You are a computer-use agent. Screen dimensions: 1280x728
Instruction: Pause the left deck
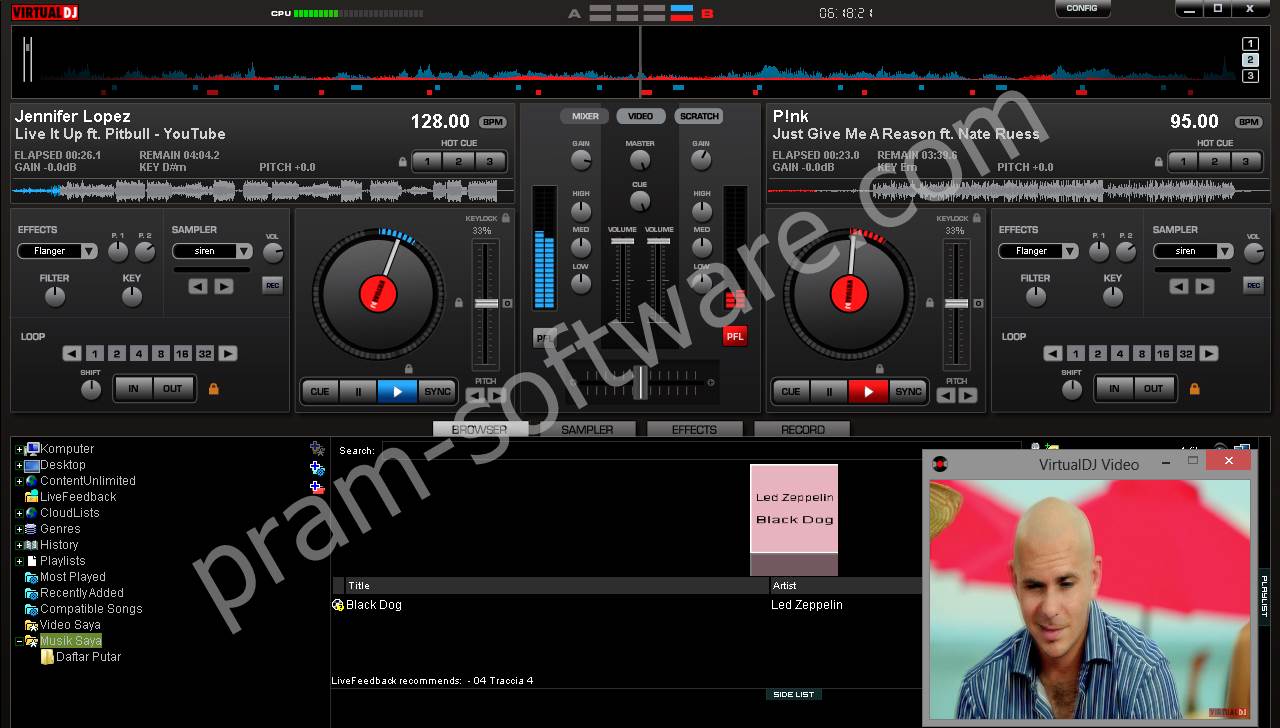[358, 391]
